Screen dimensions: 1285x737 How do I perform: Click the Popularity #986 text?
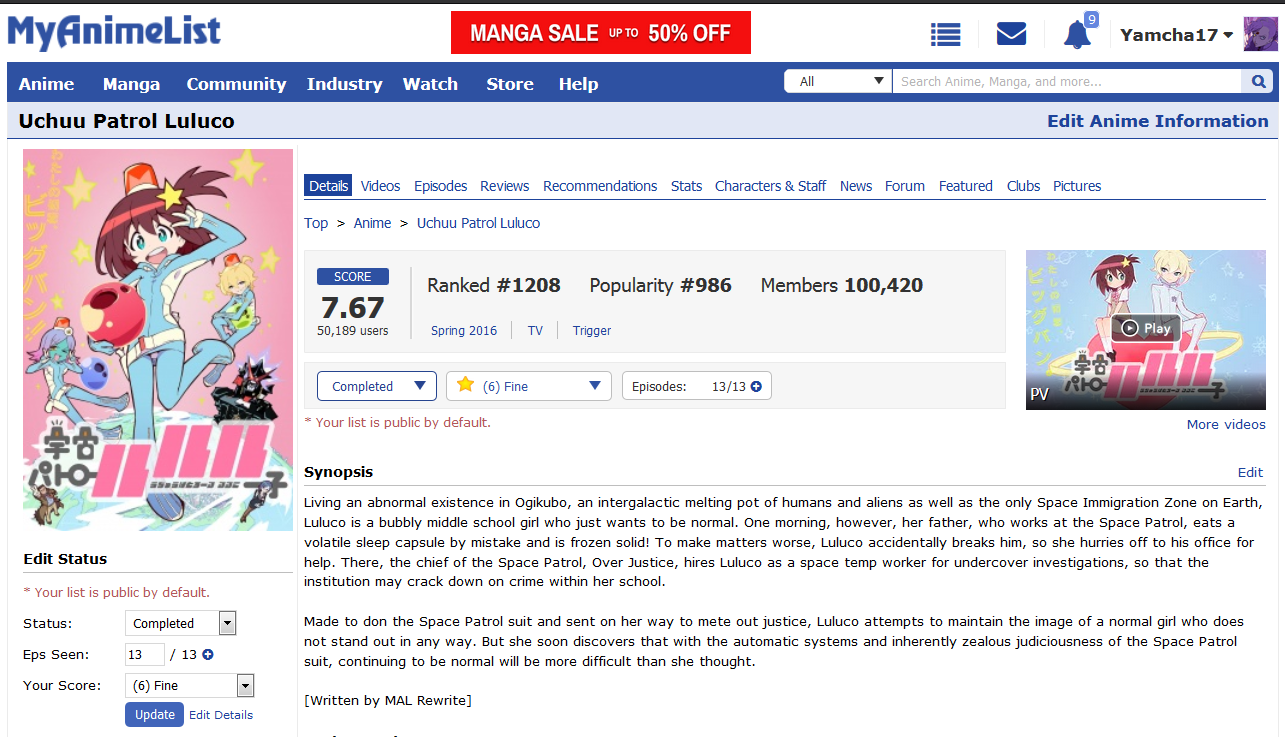[661, 285]
